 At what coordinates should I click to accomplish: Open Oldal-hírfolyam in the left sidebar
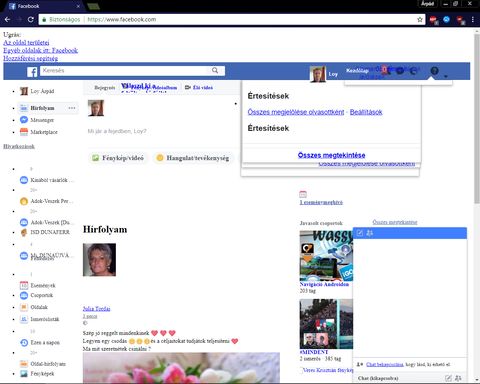click(42, 364)
